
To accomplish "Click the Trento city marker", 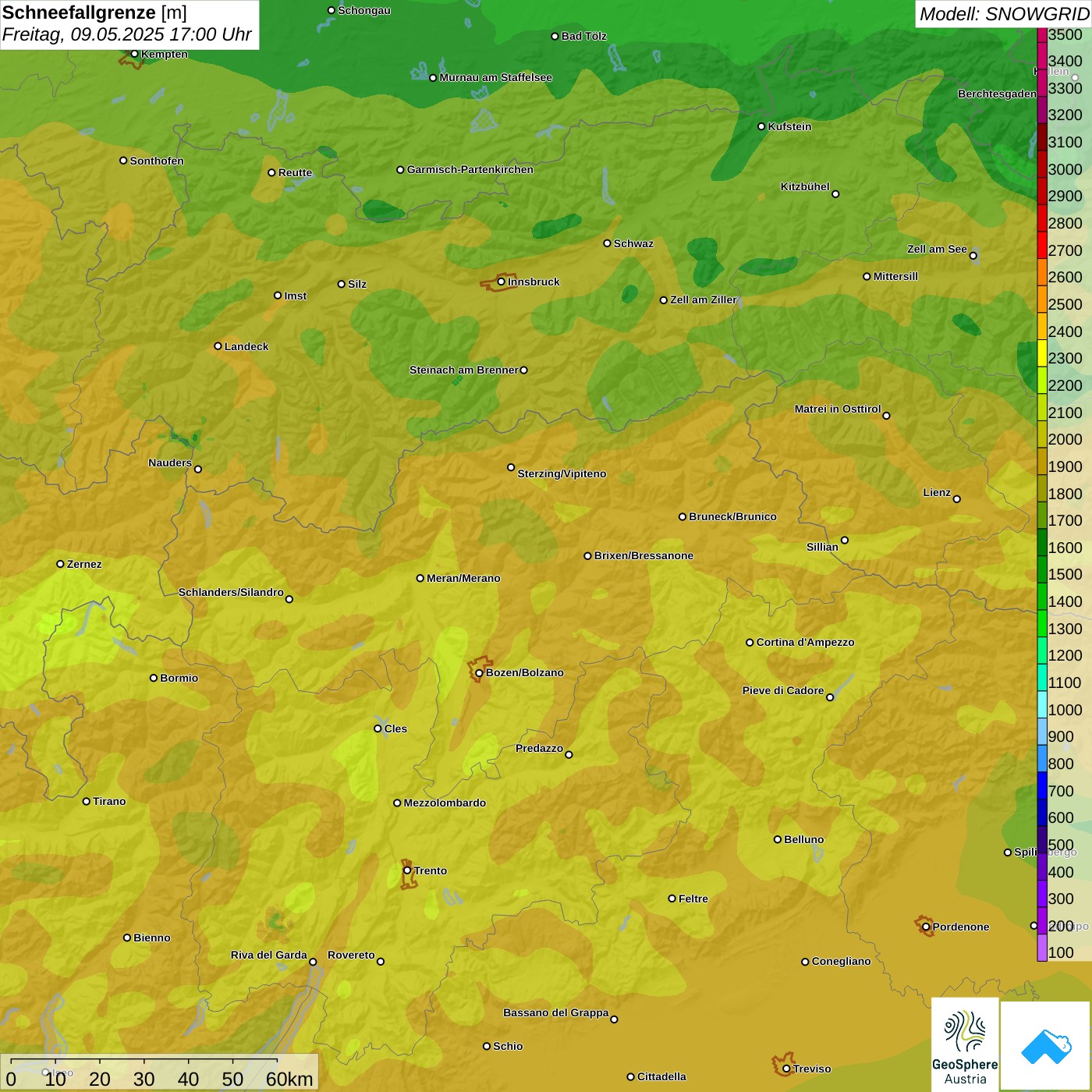I will pyautogui.click(x=407, y=870).
